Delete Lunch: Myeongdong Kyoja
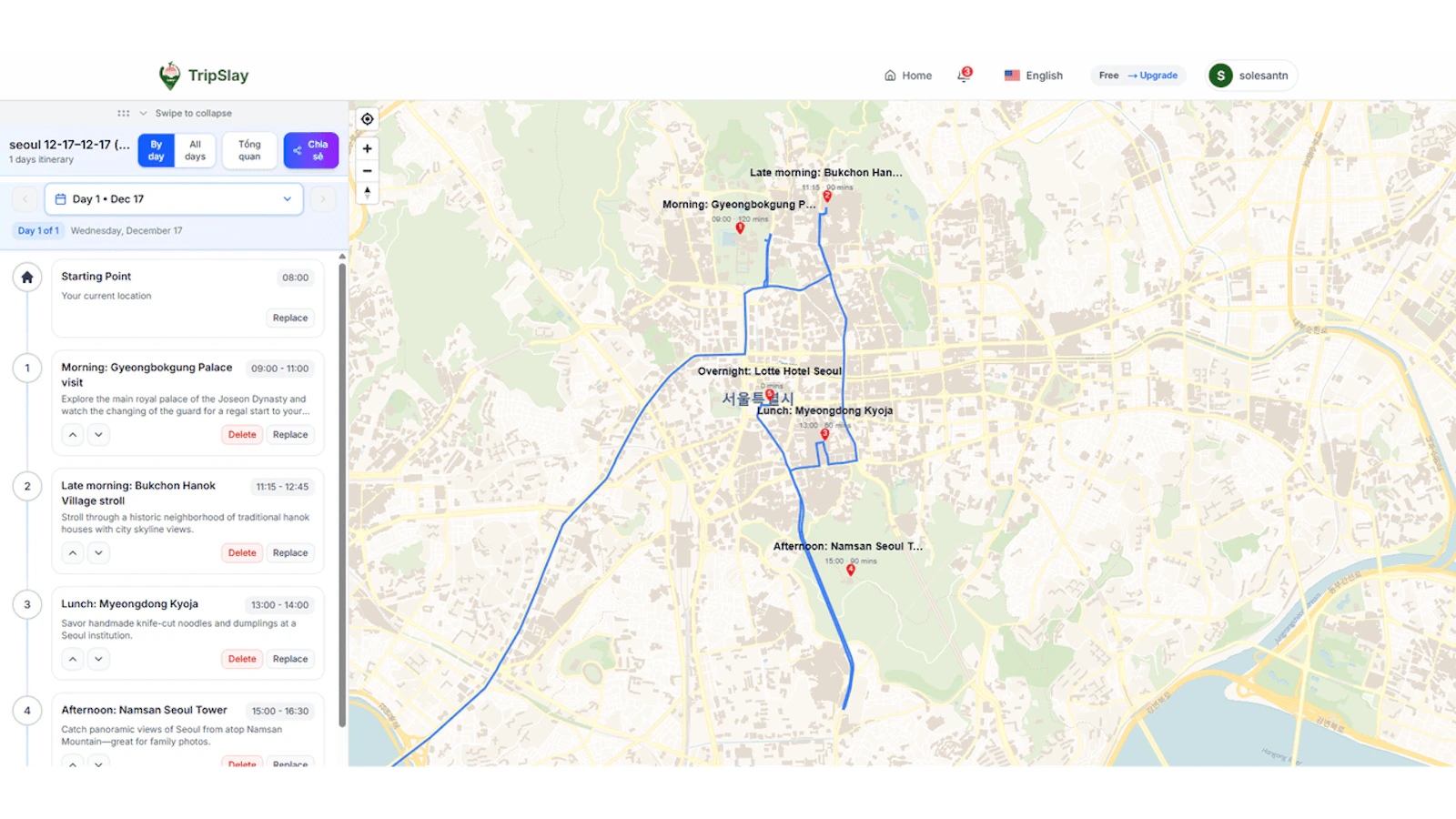Screen dimensions: 1456x819 click(x=242, y=659)
